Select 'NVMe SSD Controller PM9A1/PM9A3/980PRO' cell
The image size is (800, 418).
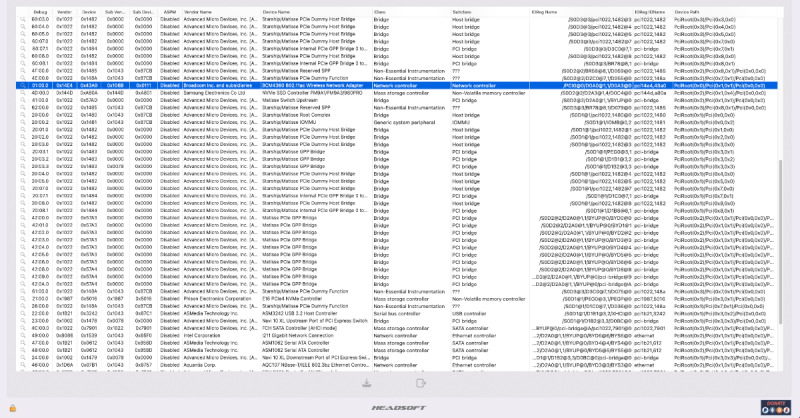pos(312,93)
